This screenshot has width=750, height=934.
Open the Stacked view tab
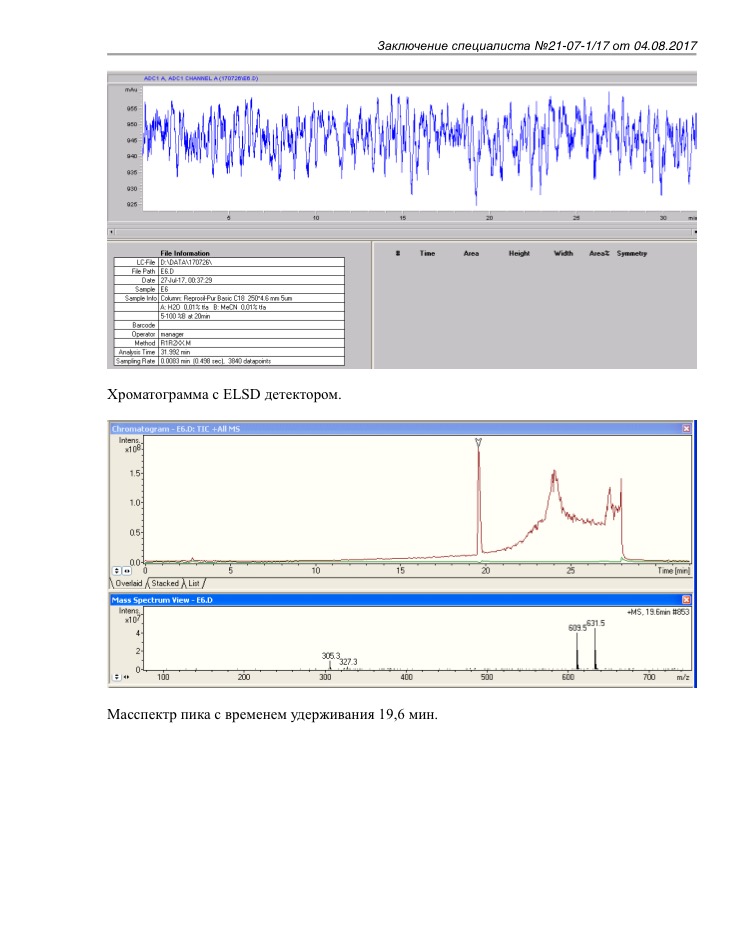tap(165, 583)
